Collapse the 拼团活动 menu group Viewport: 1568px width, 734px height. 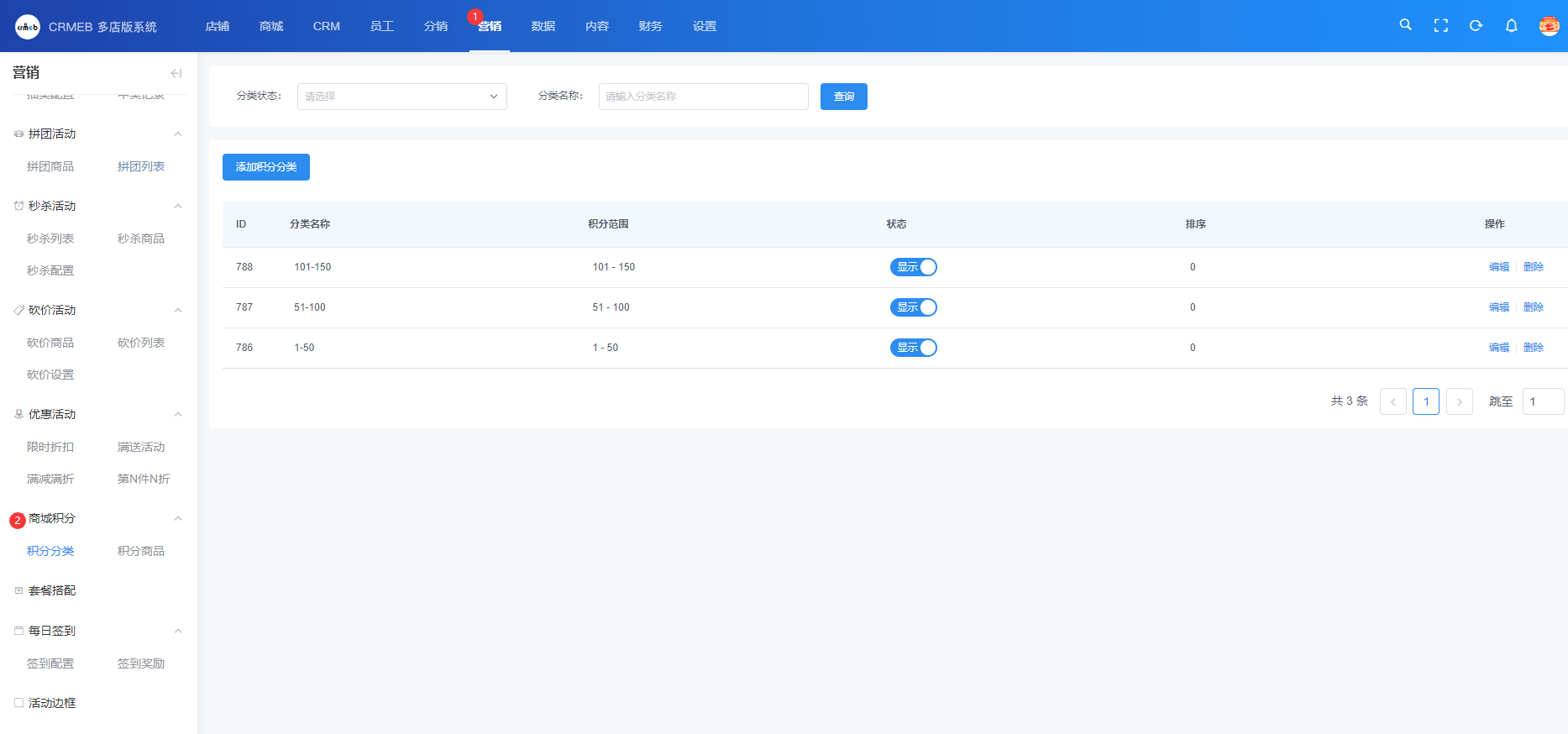[177, 134]
